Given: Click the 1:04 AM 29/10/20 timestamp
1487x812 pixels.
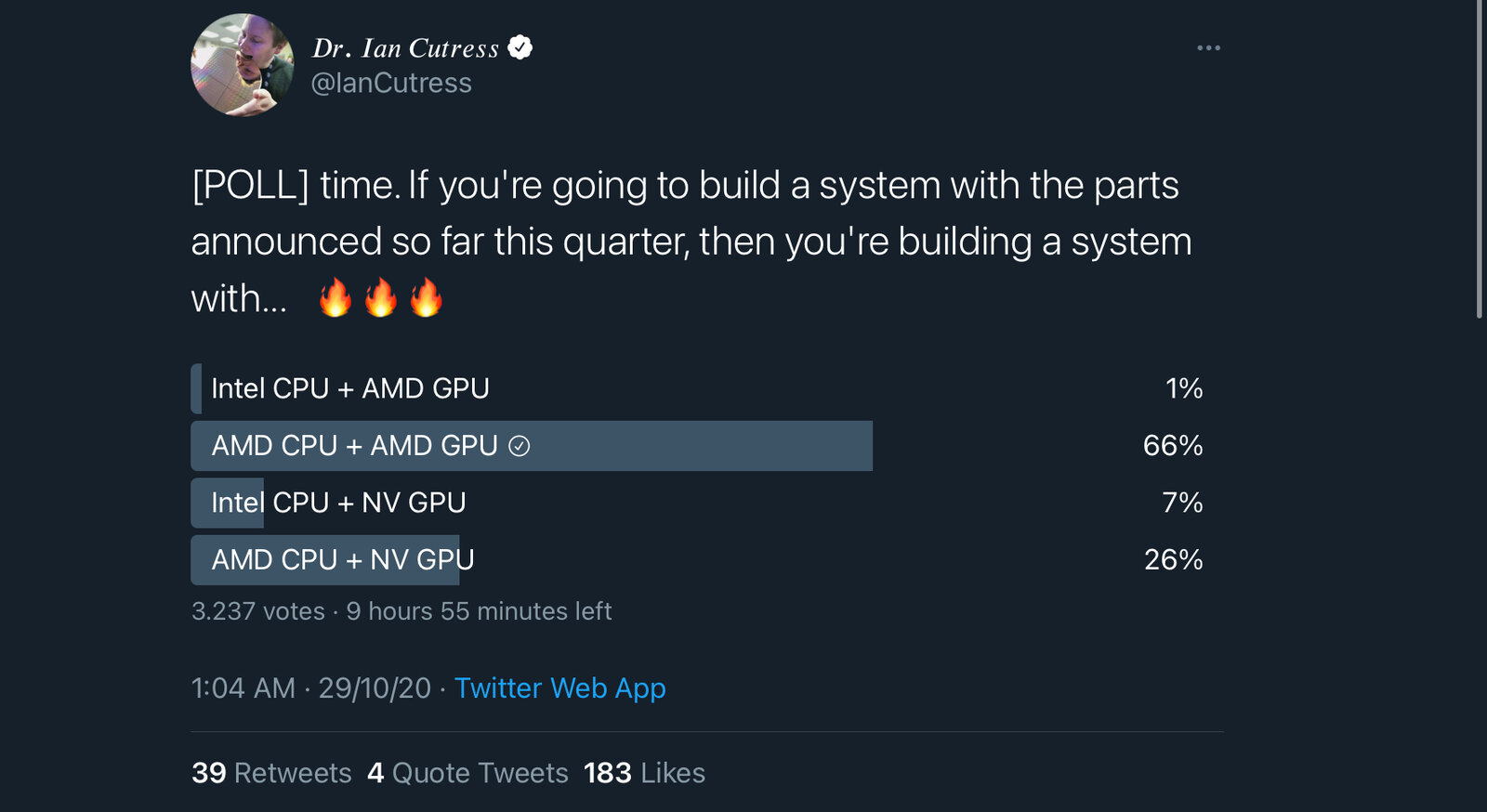Looking at the screenshot, I should (311, 688).
